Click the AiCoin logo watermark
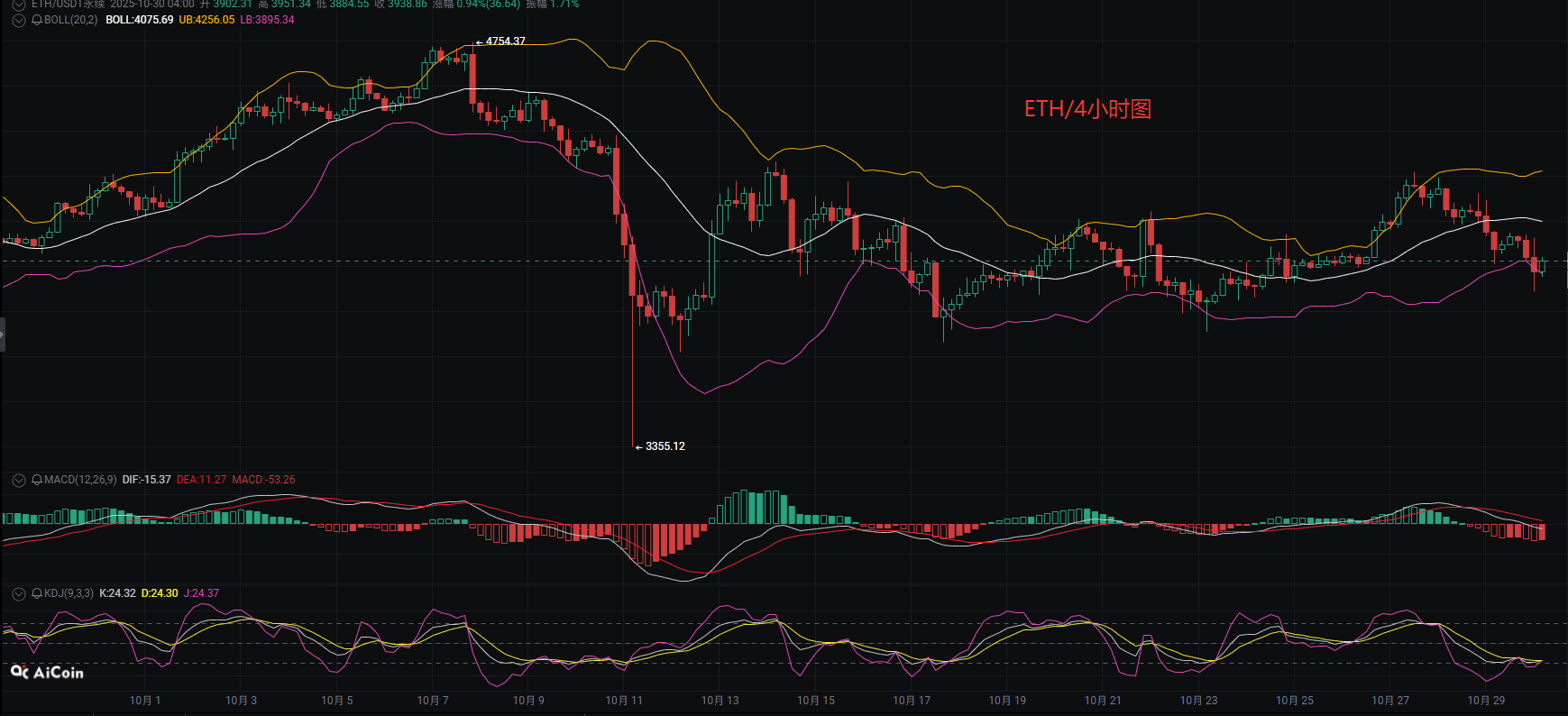This screenshot has width=1568, height=716. click(x=47, y=672)
